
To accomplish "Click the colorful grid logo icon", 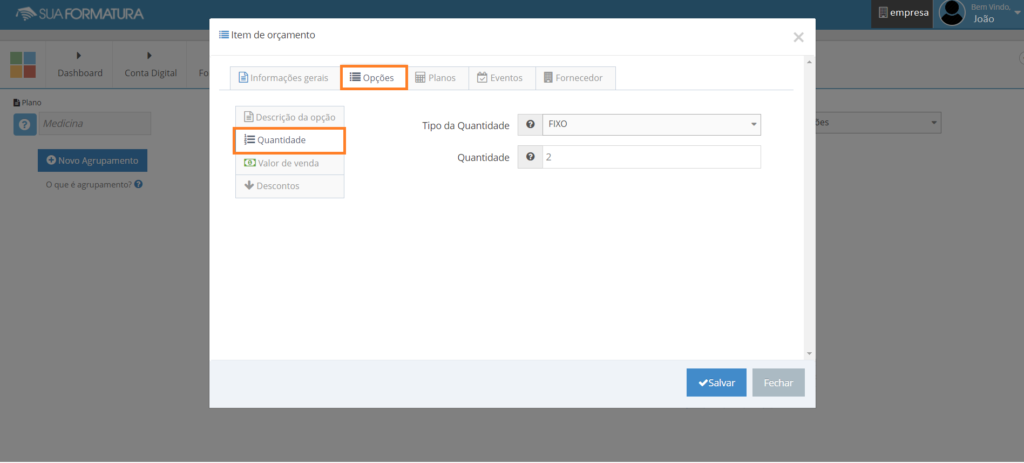I will pos(23,65).
